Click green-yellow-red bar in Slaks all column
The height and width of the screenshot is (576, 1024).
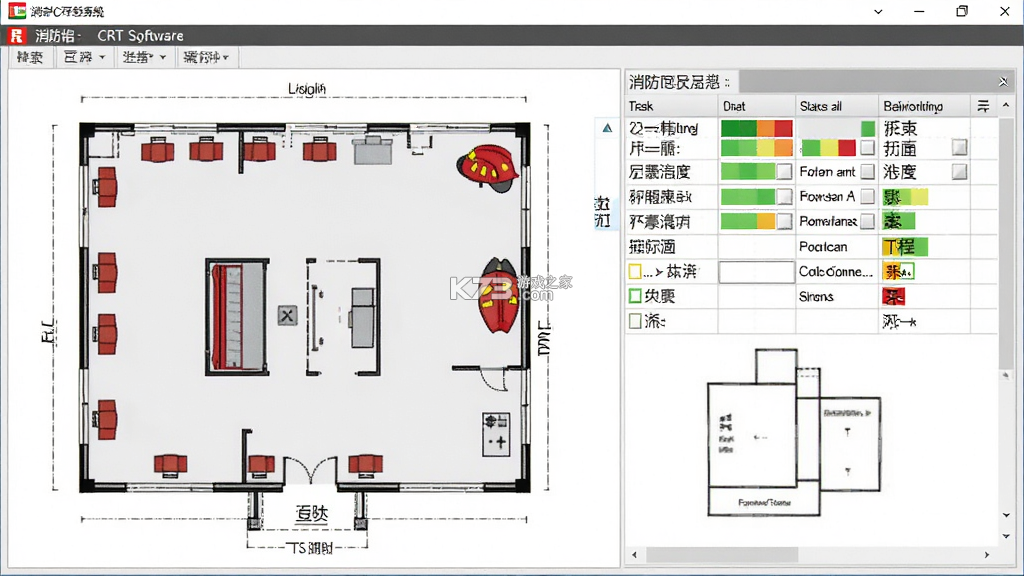coord(828,148)
